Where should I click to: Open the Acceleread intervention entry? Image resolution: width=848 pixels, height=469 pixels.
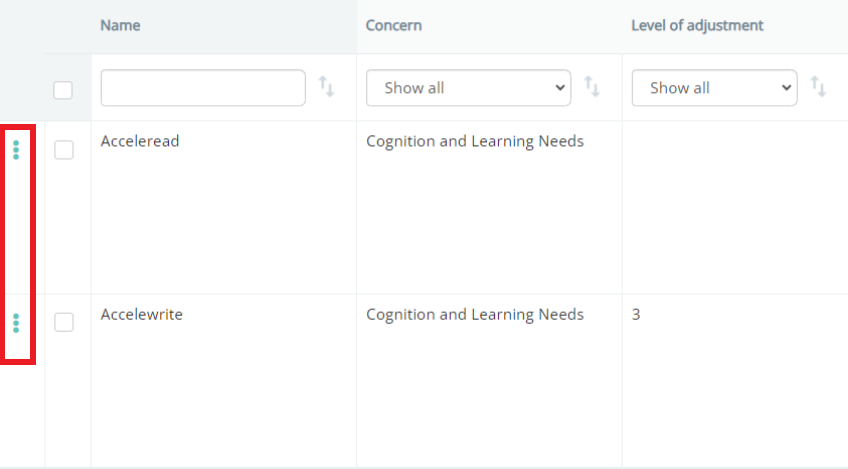click(x=140, y=141)
